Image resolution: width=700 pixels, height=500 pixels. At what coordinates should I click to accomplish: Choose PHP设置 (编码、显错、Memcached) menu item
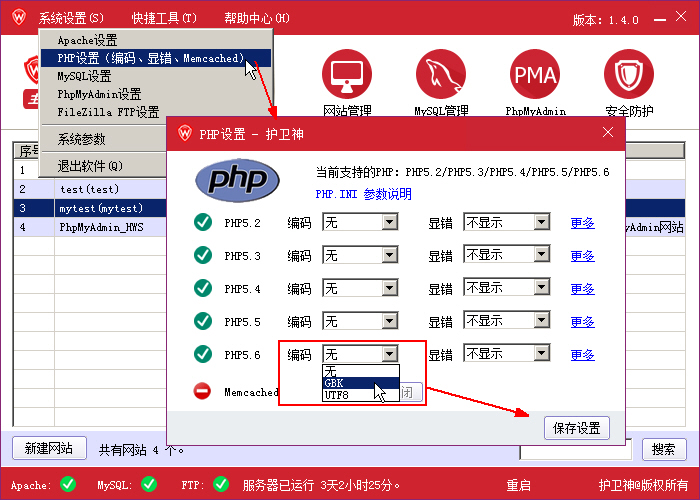[156, 58]
